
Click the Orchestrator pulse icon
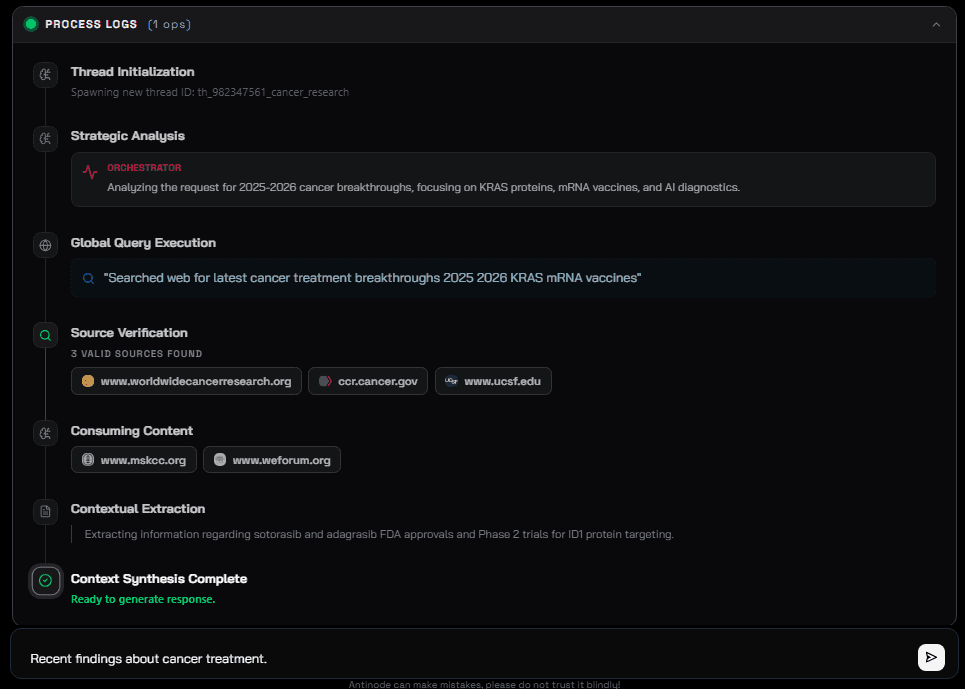(x=90, y=171)
